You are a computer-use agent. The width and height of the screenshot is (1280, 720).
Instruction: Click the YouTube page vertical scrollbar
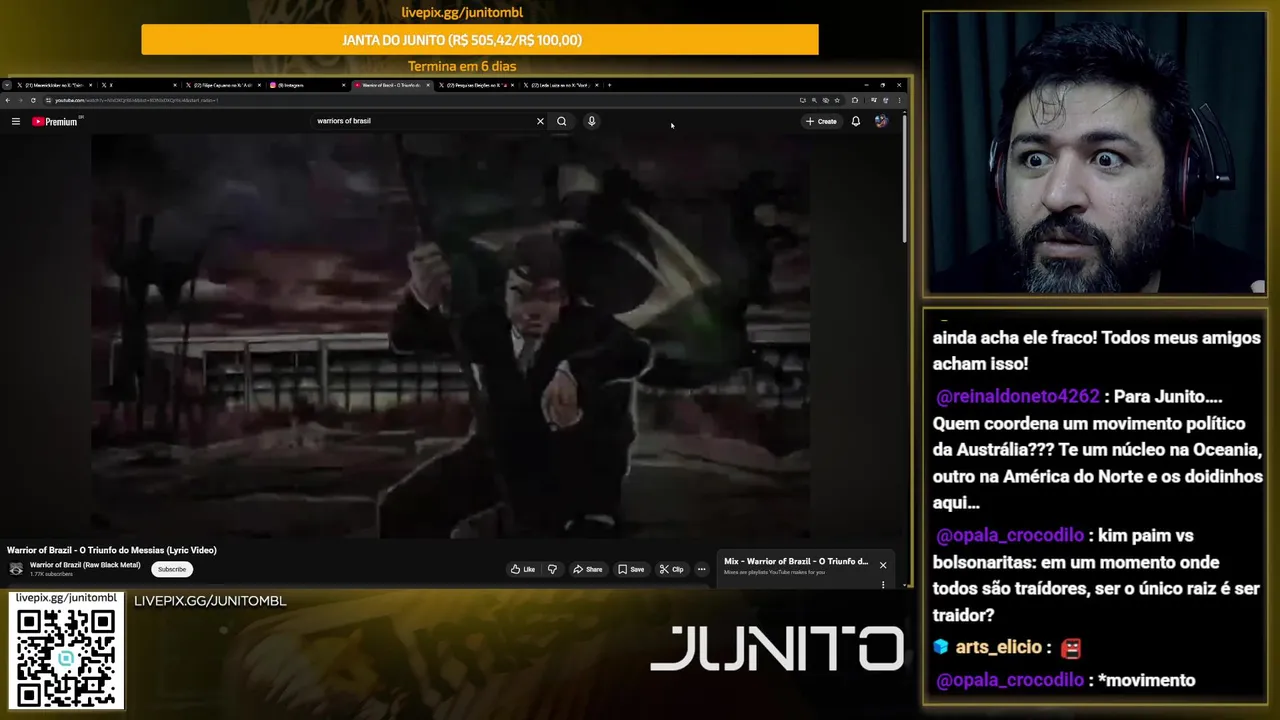pos(905,177)
